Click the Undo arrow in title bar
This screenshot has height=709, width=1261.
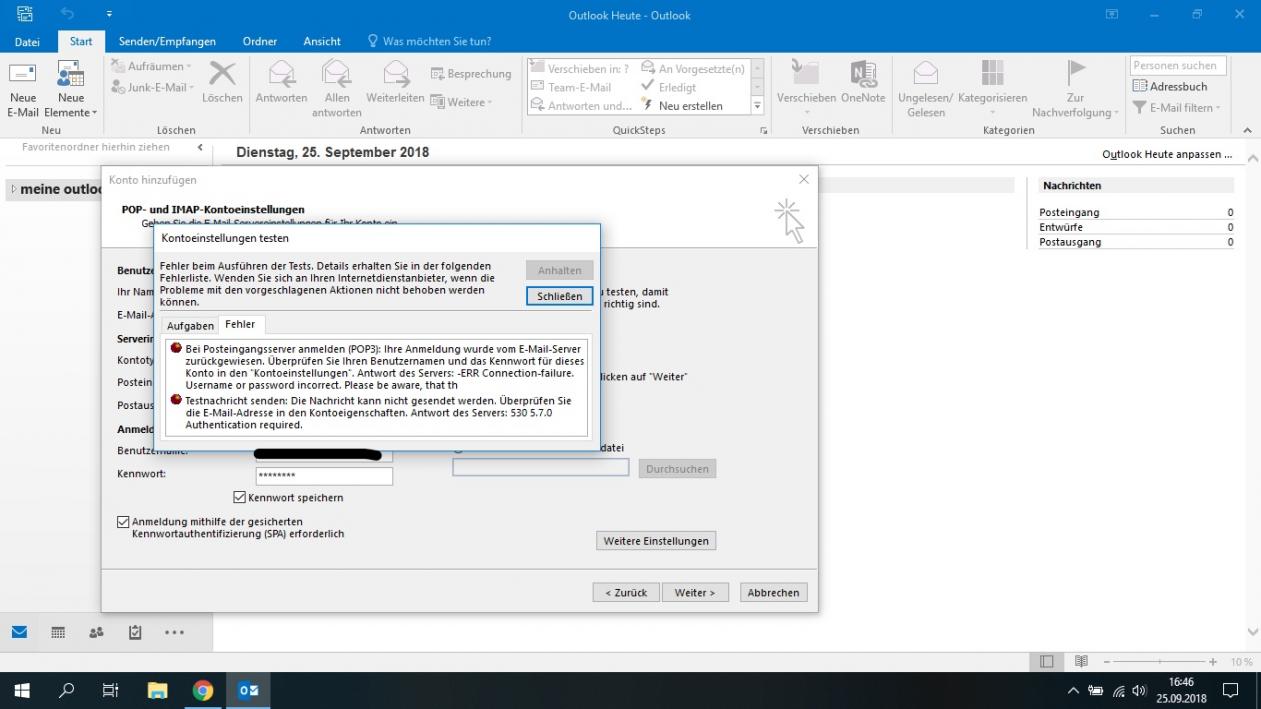[x=67, y=14]
